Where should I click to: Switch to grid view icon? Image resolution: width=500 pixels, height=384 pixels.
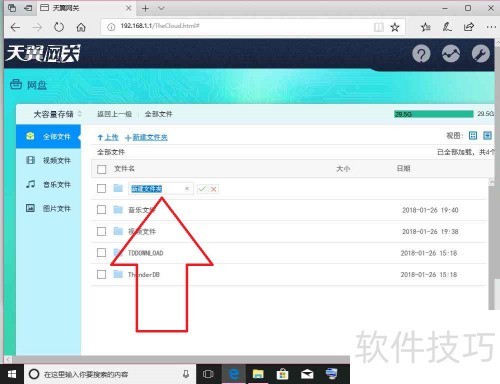coord(473,135)
